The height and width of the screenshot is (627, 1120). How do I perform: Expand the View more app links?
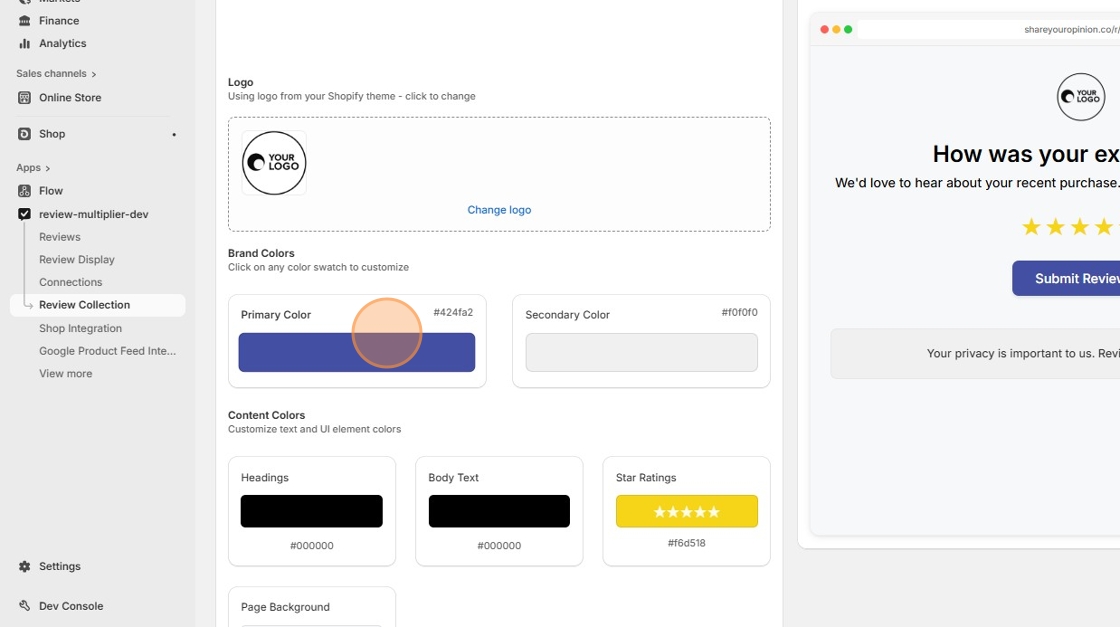tap(65, 373)
